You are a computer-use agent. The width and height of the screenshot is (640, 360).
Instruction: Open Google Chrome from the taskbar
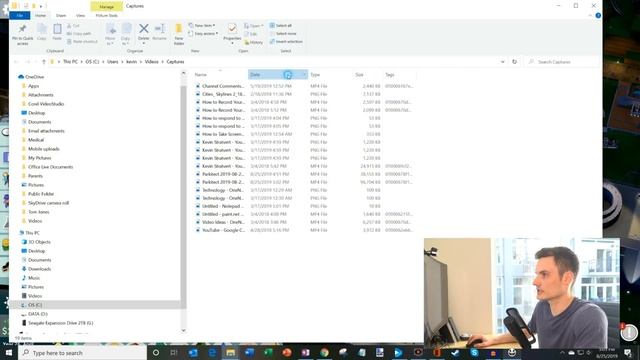pyautogui.click(x=324, y=352)
